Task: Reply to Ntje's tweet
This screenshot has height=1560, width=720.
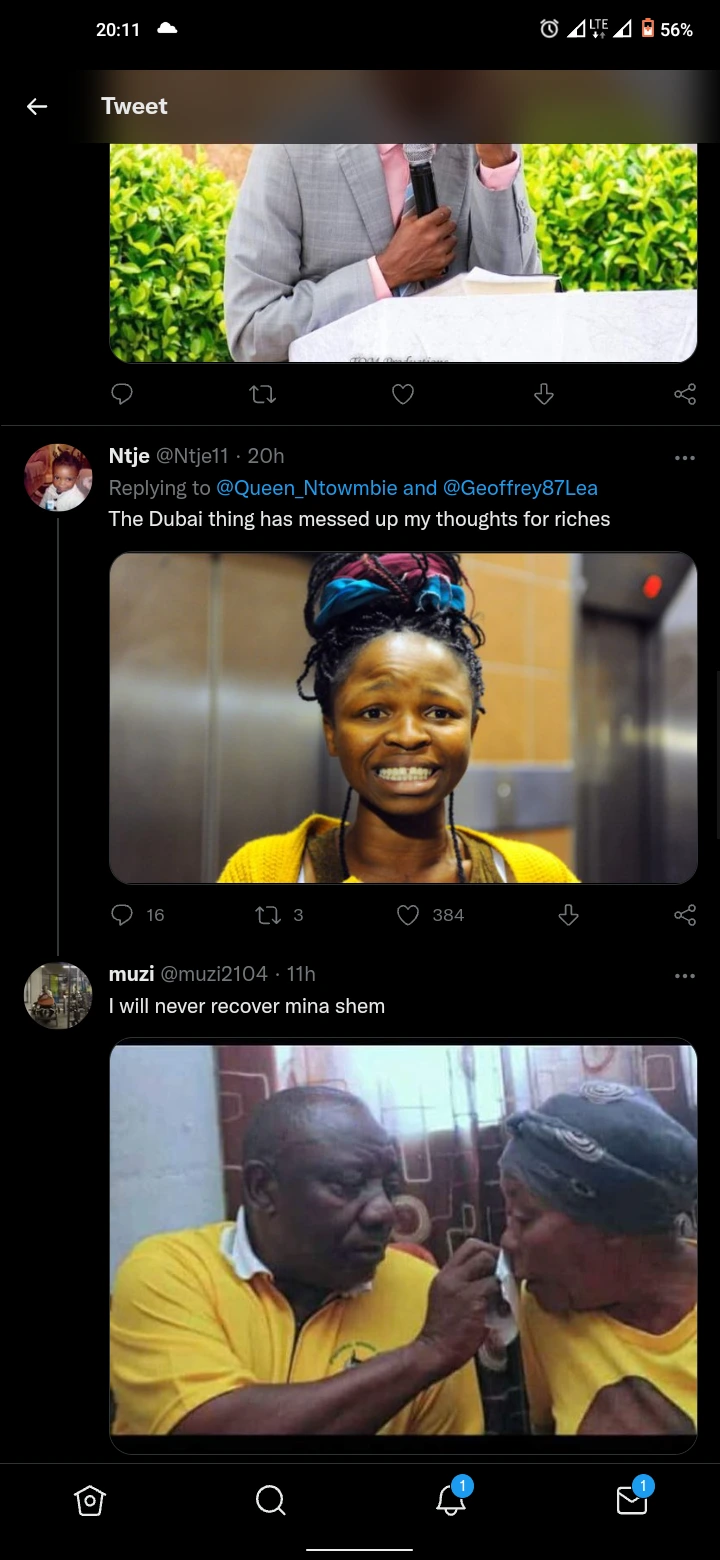Action: coord(122,915)
